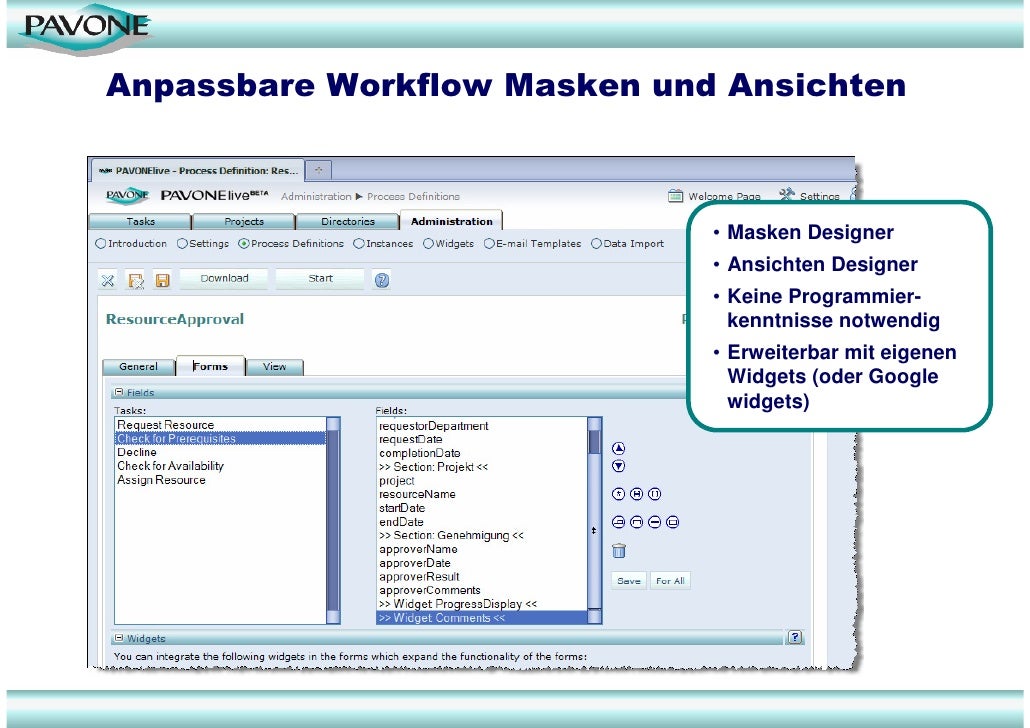Select the Assign Resource task
Viewport: 1030px width, 728px height.
click(220, 480)
